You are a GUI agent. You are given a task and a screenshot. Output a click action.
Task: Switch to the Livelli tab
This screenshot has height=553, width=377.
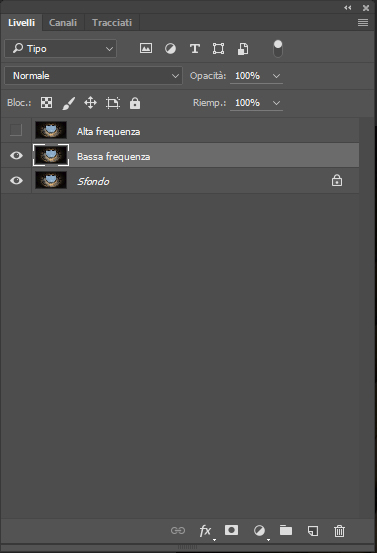[x=22, y=23]
